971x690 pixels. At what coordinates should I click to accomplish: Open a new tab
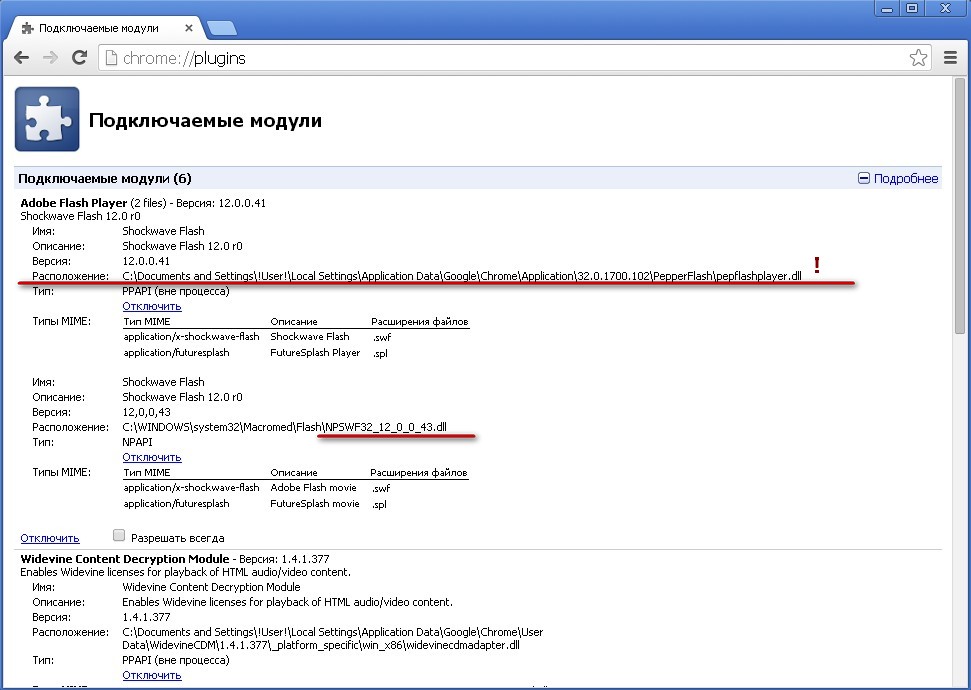click(x=221, y=28)
